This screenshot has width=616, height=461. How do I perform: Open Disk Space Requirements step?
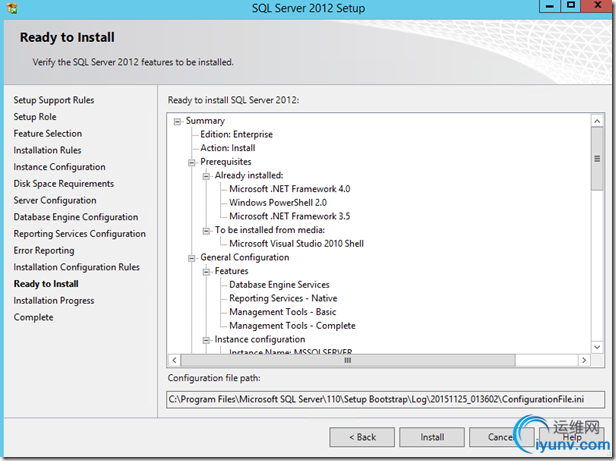click(x=64, y=184)
